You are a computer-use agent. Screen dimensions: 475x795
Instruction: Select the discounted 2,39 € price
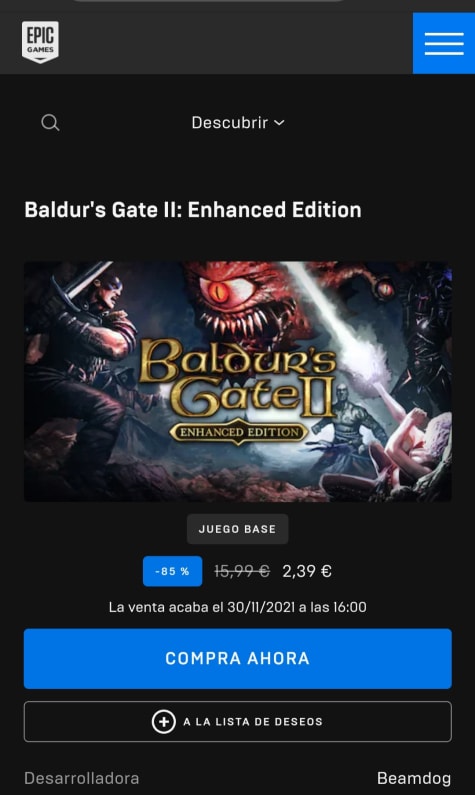[307, 571]
